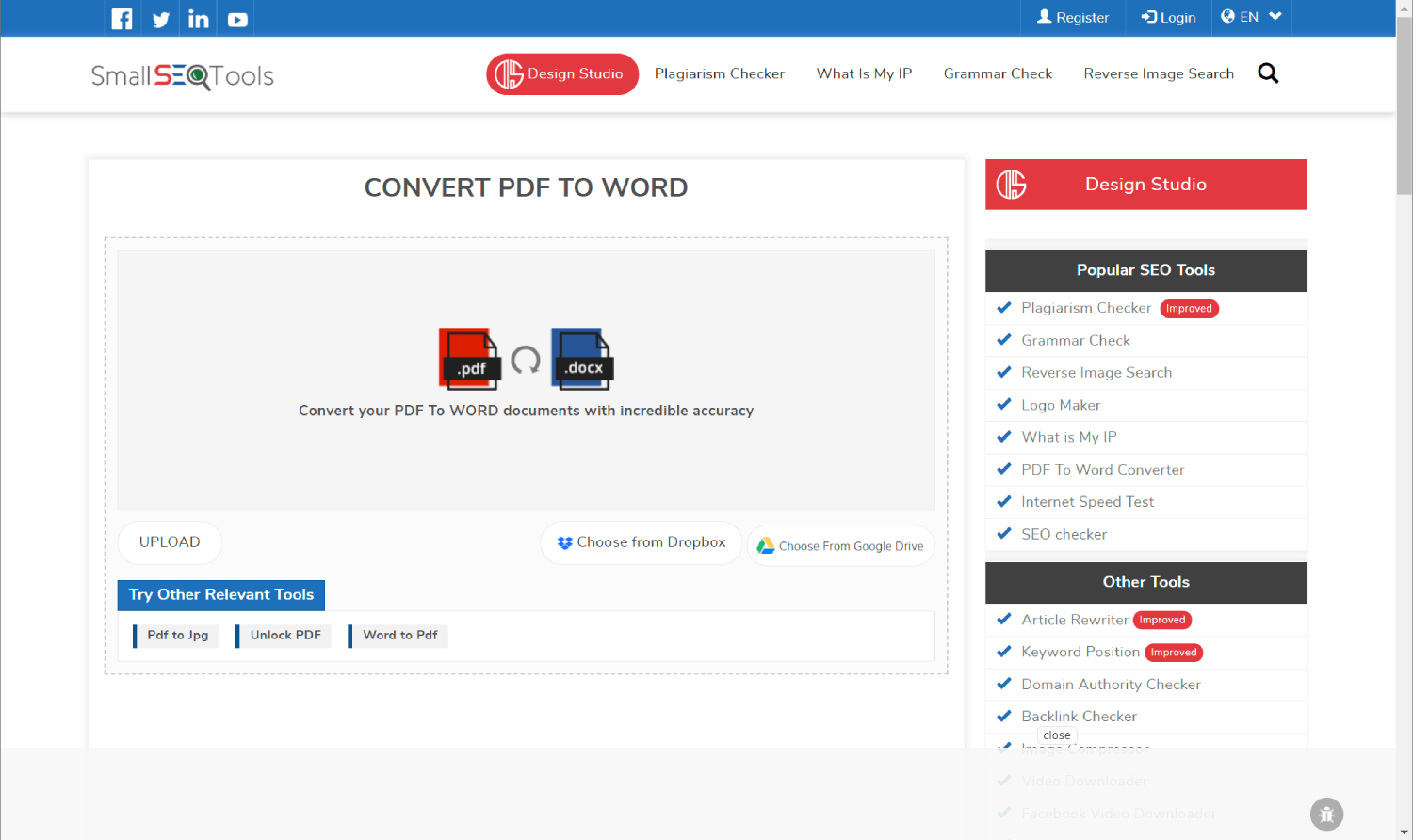Screen dimensions: 1413x840
Task: Open SEO checker sidebar link
Action: (1064, 534)
